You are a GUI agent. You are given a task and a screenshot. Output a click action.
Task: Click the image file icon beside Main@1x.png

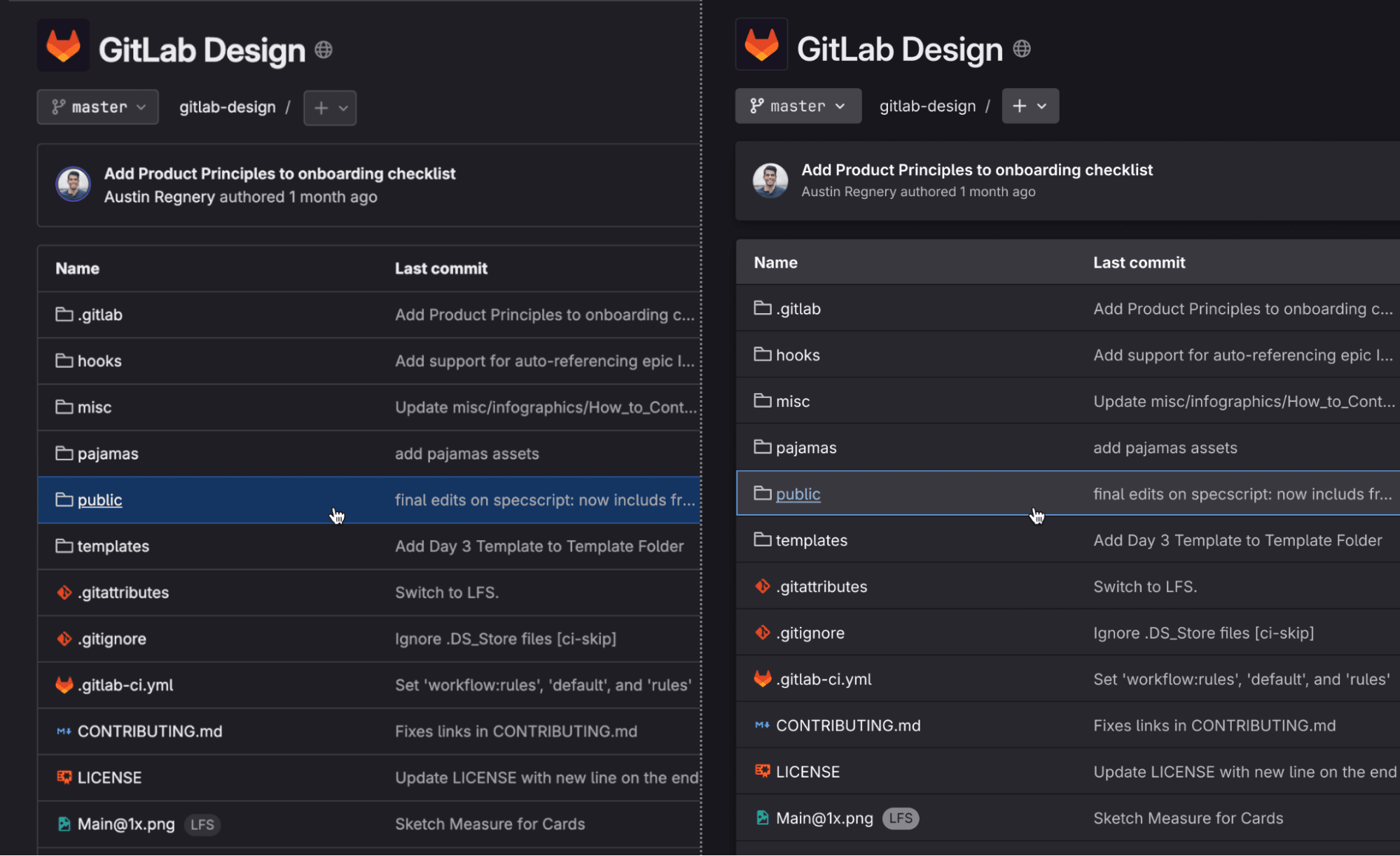(64, 824)
